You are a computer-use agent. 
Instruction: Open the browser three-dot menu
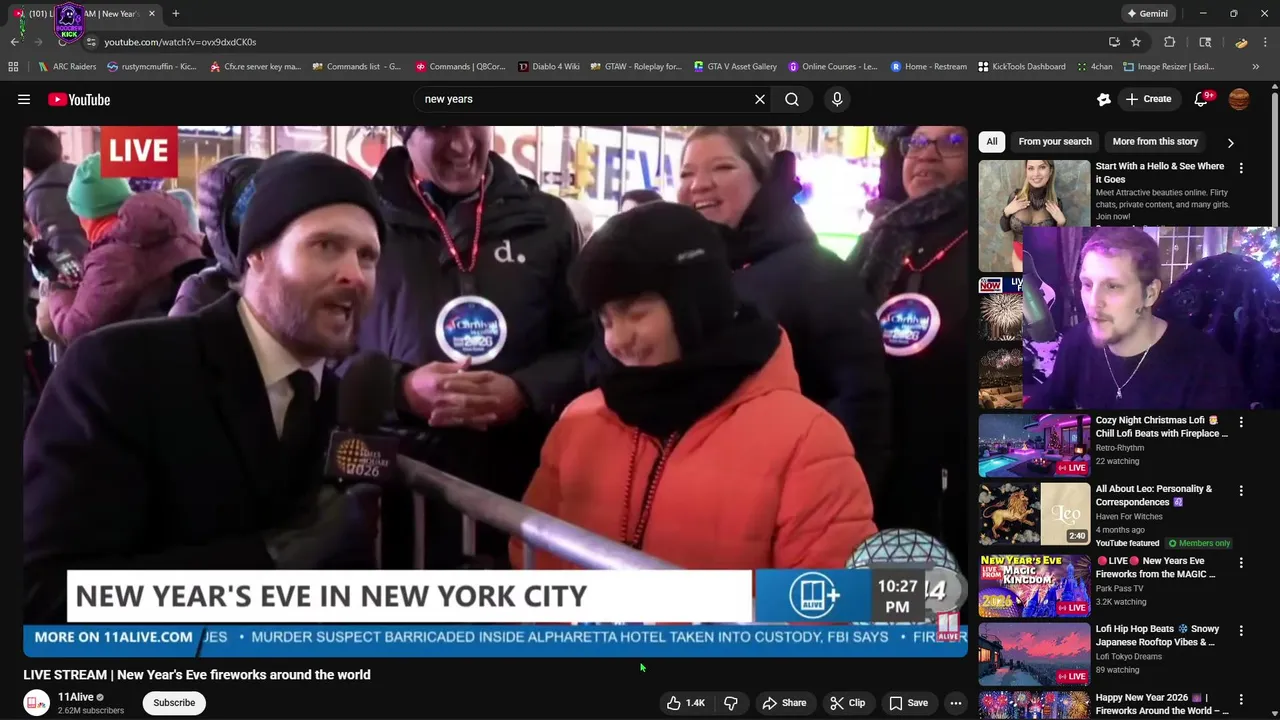(x=1266, y=42)
